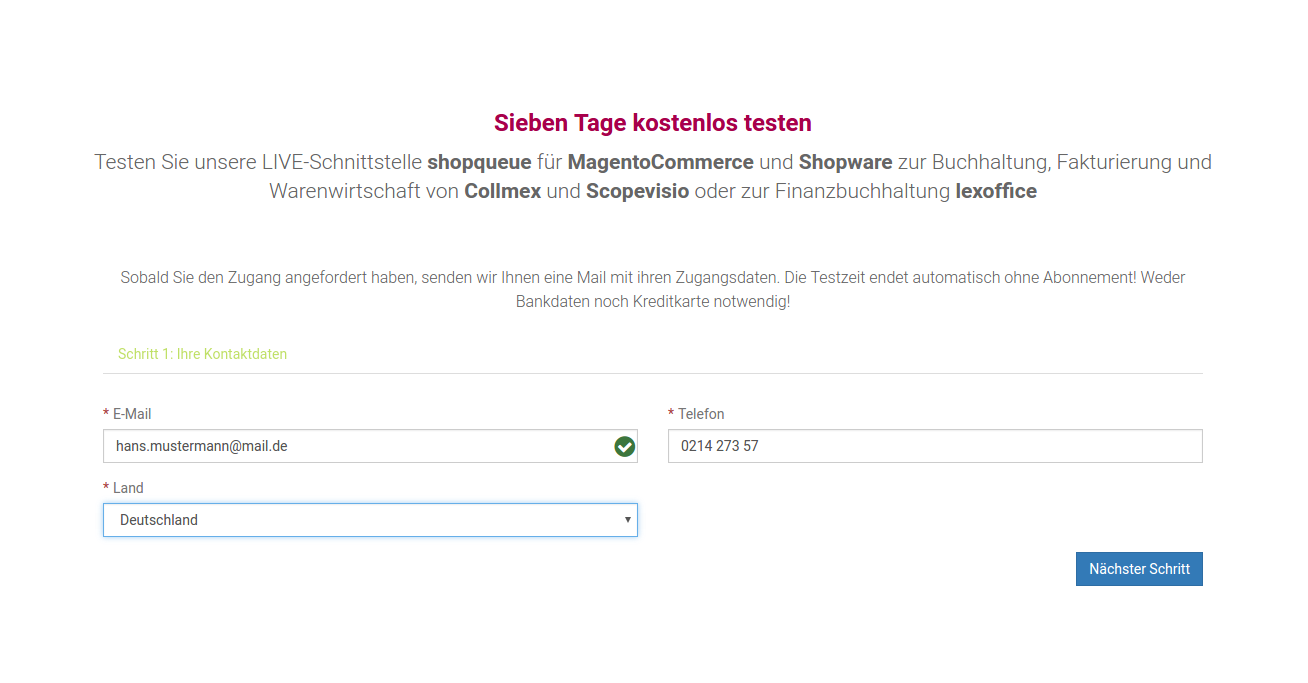
Task: Click the bold lexoffice text
Action: point(996,191)
